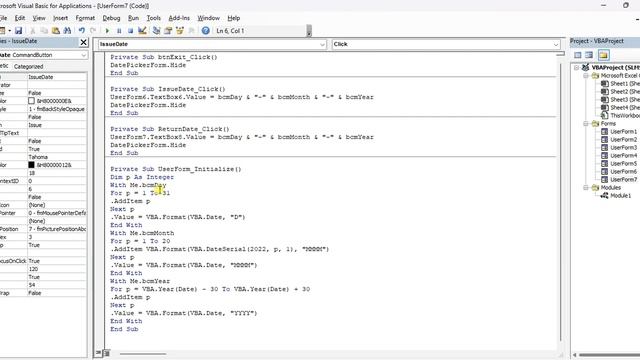Image resolution: width=640 pixels, height=360 pixels.
Task: Toggle Folders icon in Project panel
Action: coord(603,55)
